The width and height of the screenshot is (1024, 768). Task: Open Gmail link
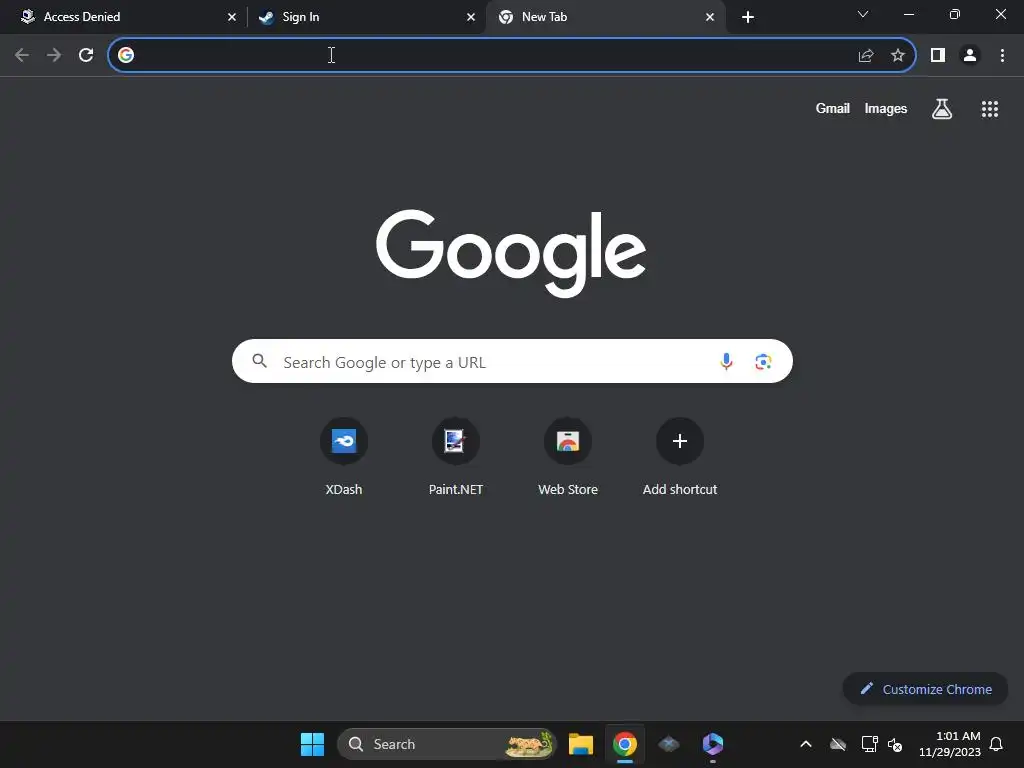pos(833,108)
